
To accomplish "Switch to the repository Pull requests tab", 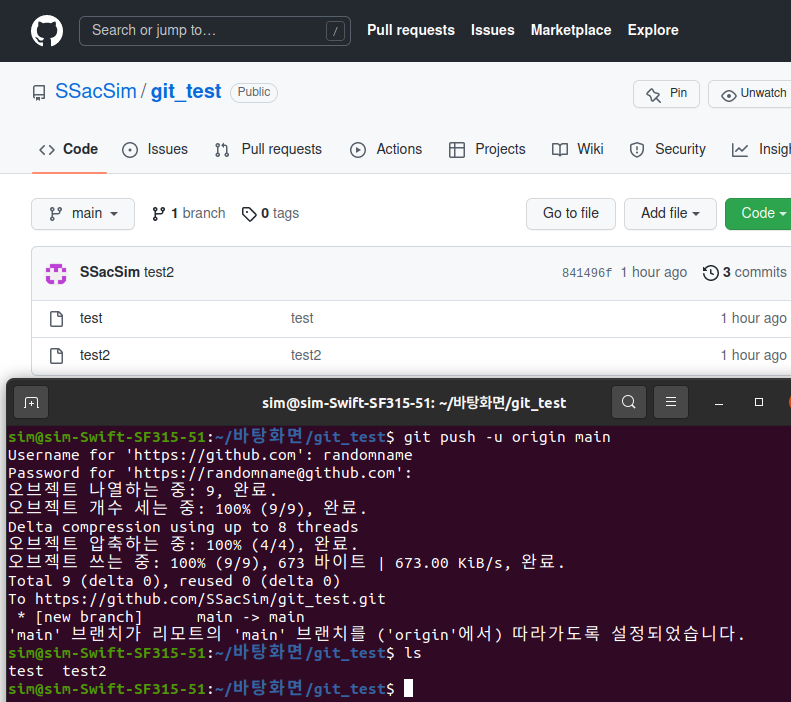I will [268, 149].
